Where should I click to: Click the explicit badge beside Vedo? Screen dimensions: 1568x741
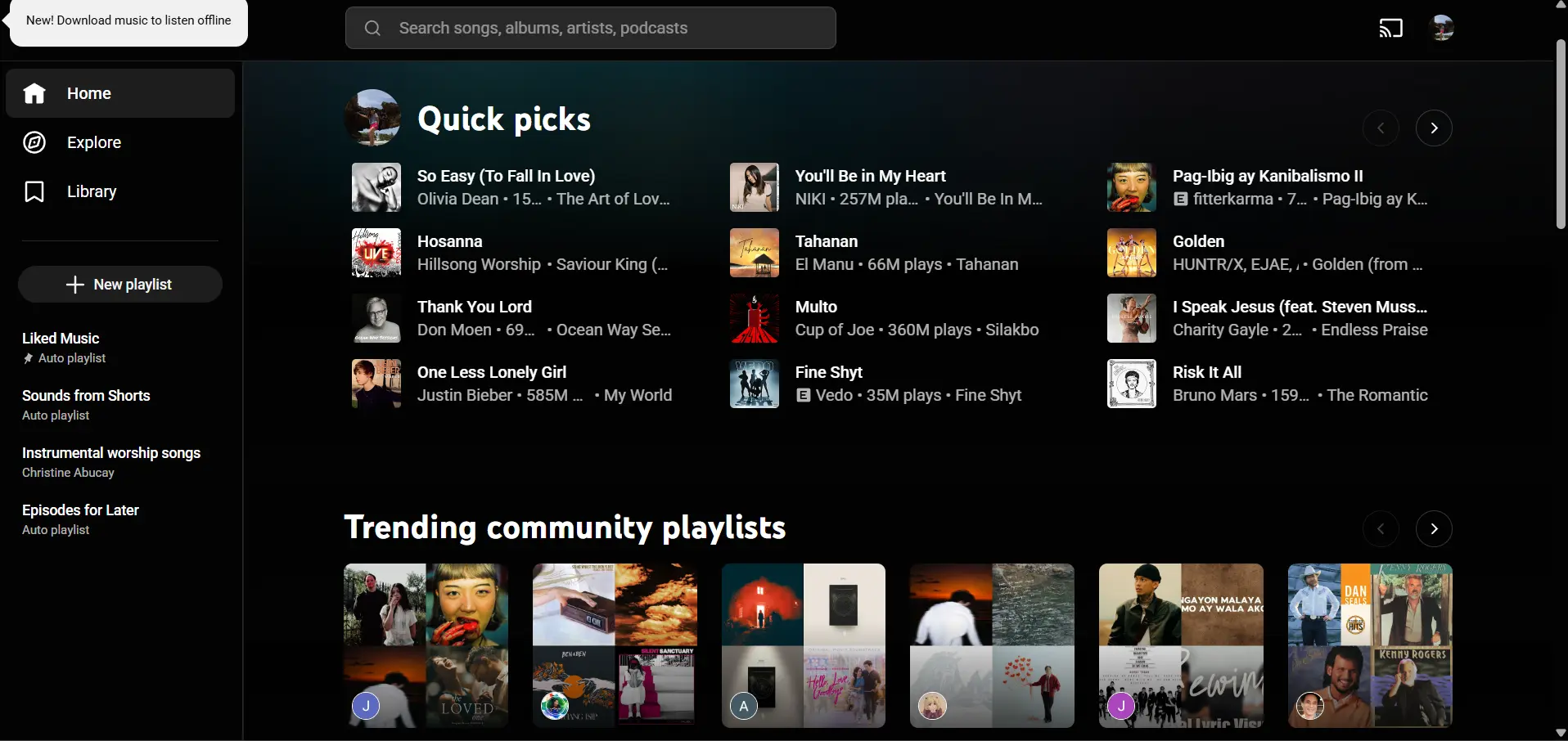[803, 395]
